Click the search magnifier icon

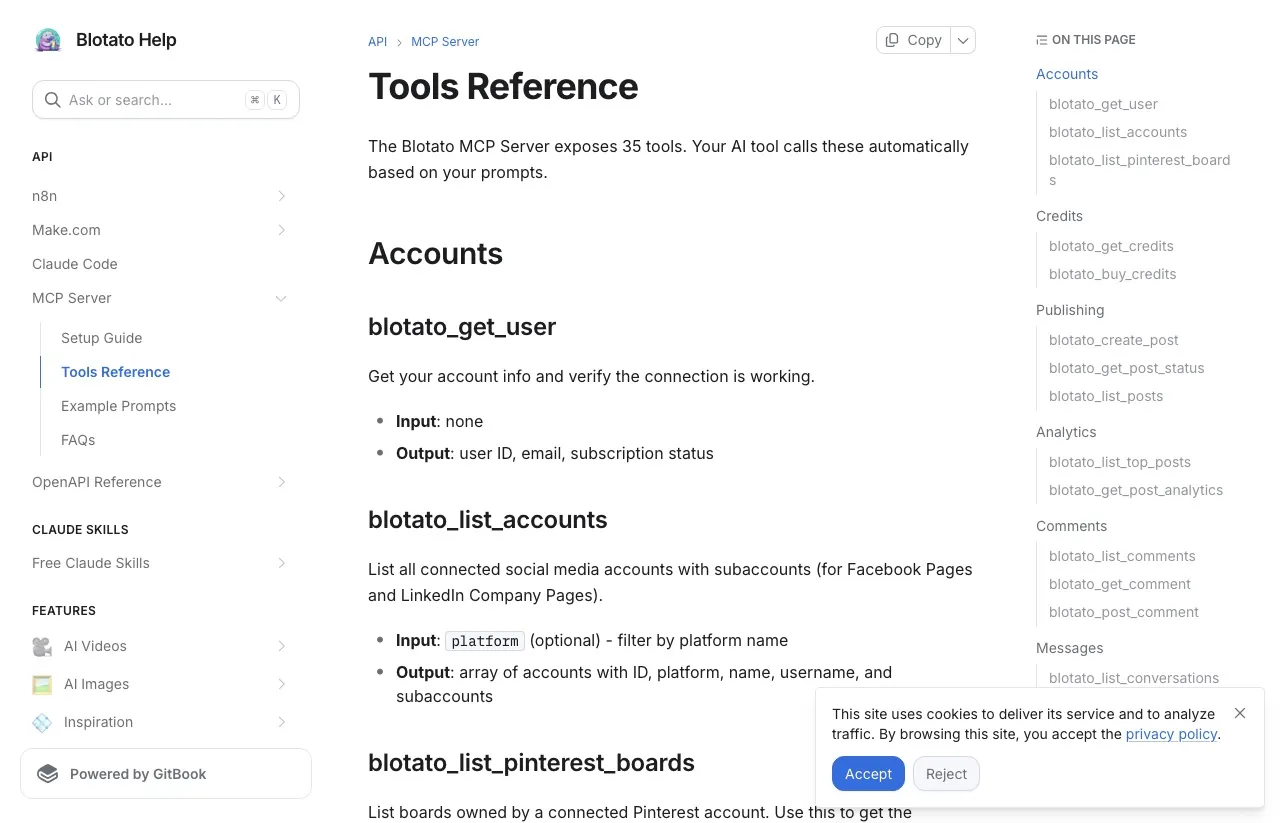click(53, 100)
